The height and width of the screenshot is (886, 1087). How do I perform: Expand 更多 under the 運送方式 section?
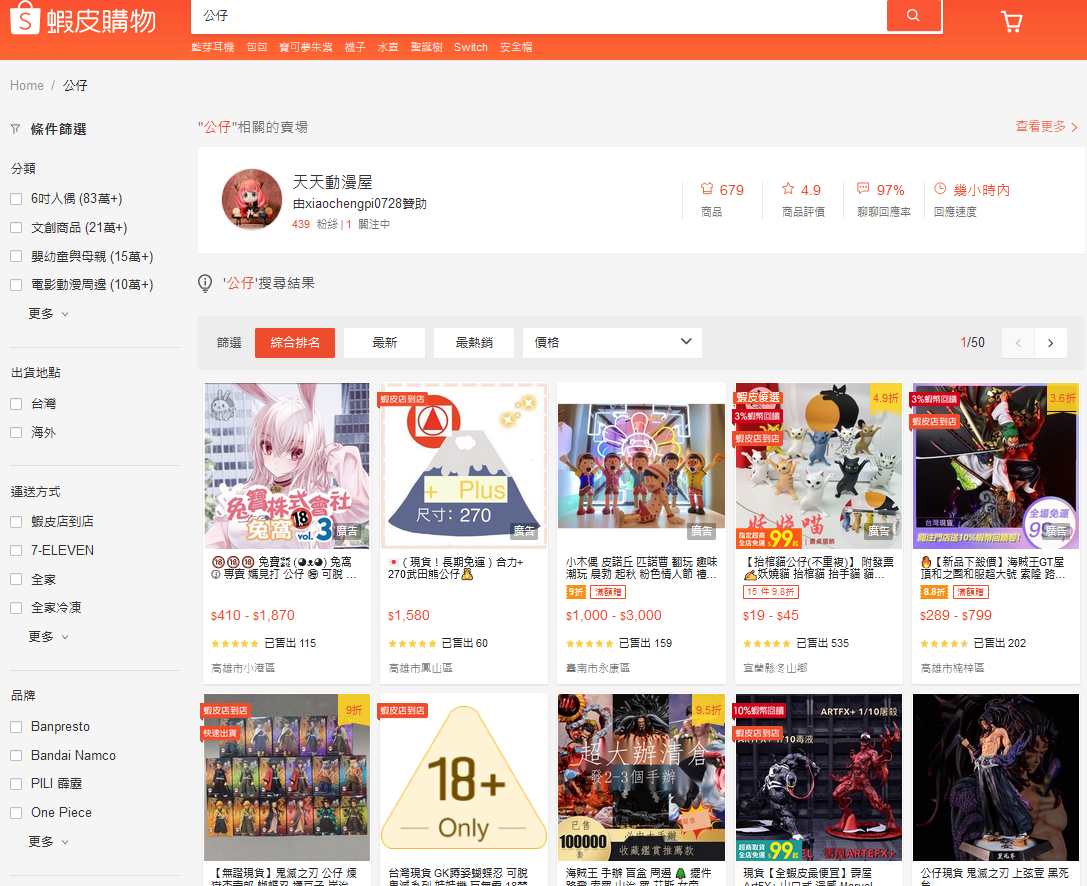[48, 636]
